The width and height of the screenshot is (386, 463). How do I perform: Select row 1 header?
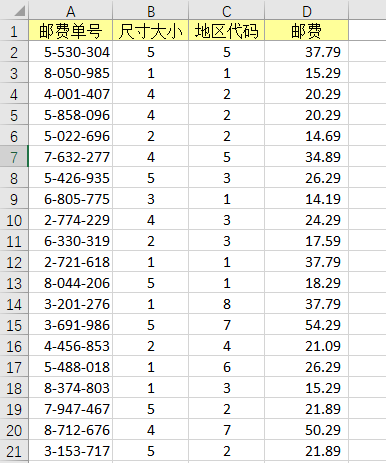click(14, 31)
